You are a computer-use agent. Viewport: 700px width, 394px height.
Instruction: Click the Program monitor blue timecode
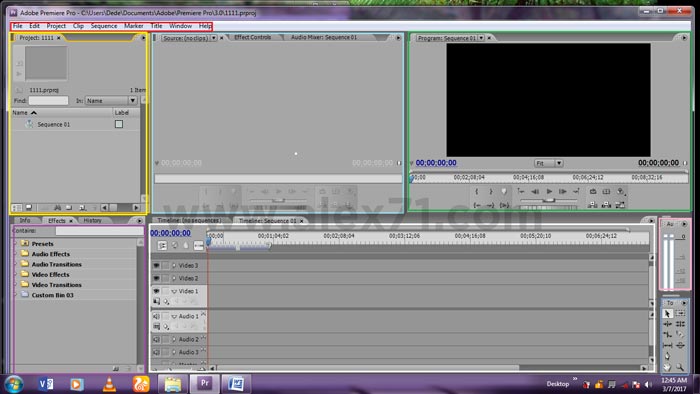436,163
